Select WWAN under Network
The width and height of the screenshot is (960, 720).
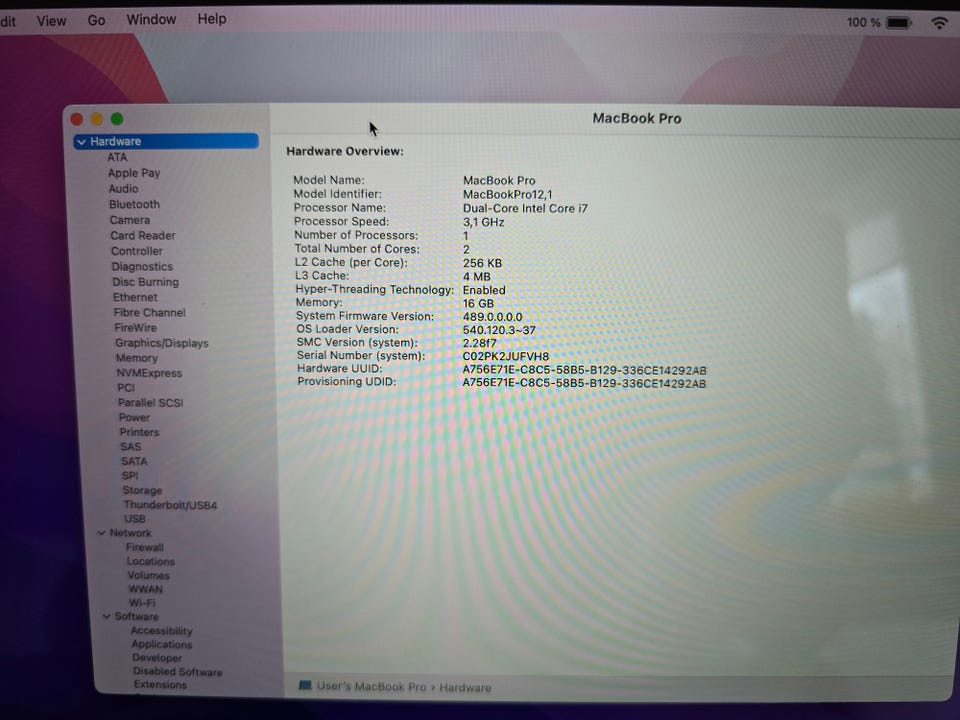point(146,589)
